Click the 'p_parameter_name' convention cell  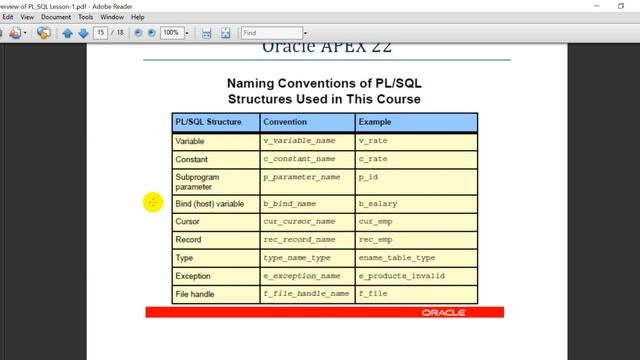click(x=307, y=182)
